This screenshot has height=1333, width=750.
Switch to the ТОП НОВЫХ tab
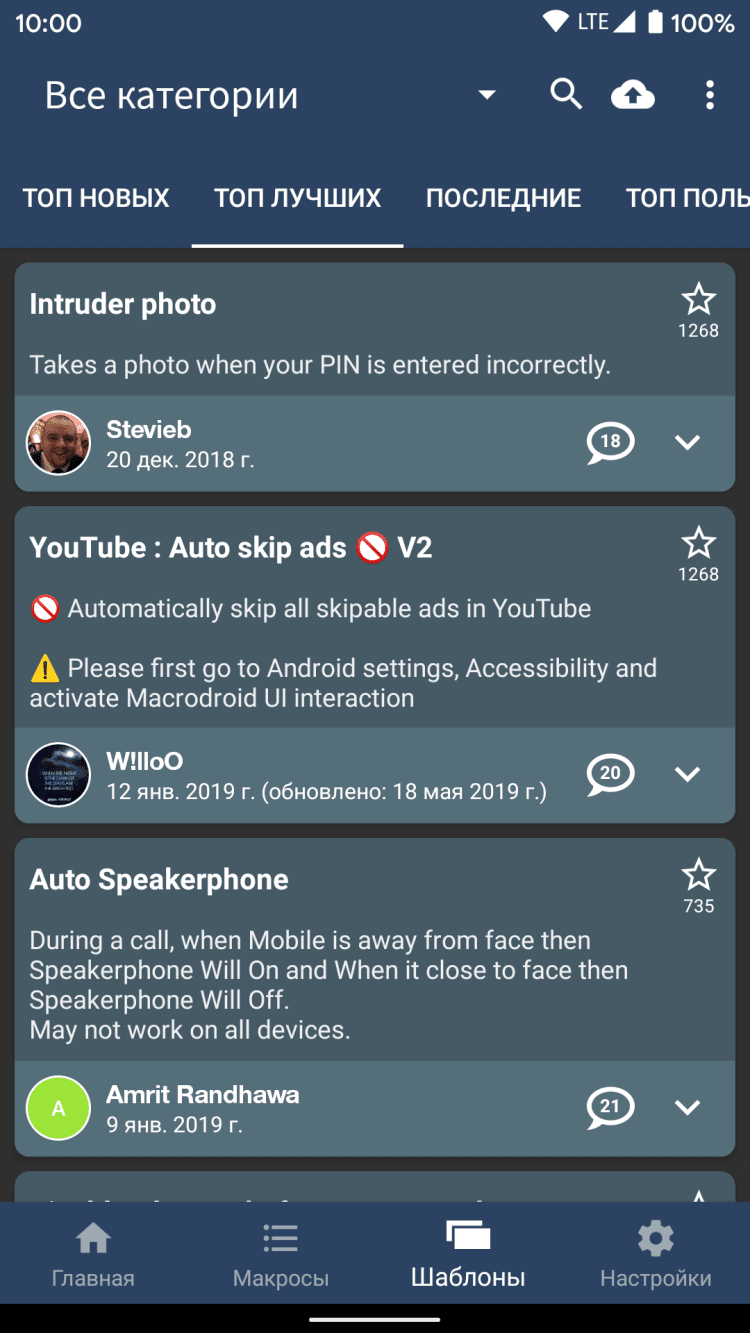96,198
